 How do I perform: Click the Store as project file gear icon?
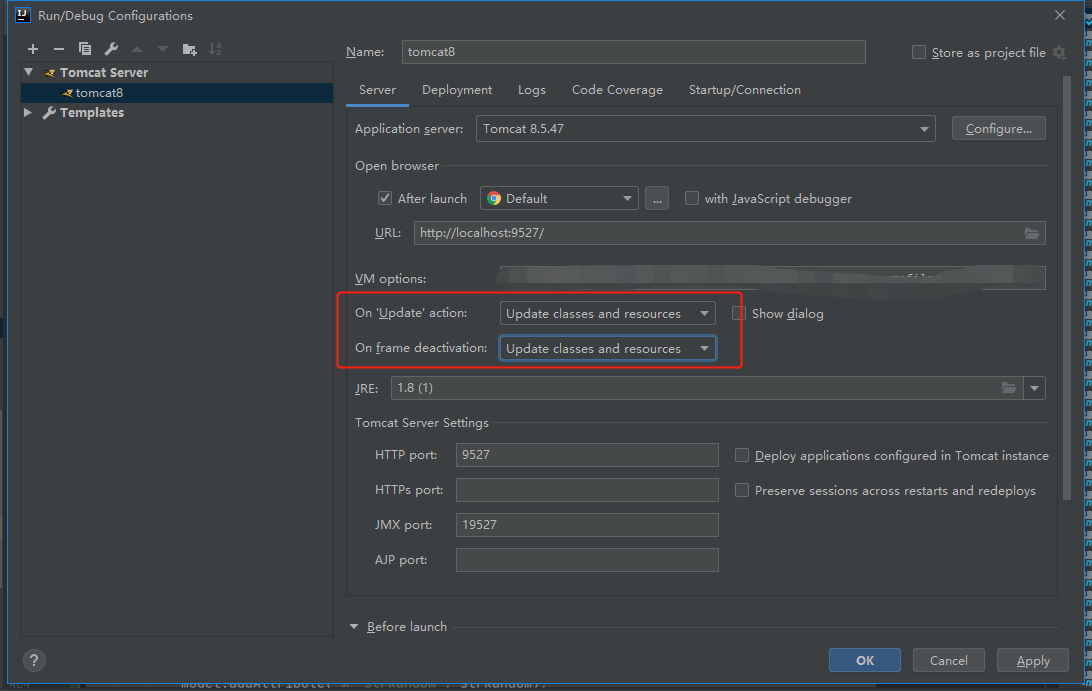(x=1059, y=52)
